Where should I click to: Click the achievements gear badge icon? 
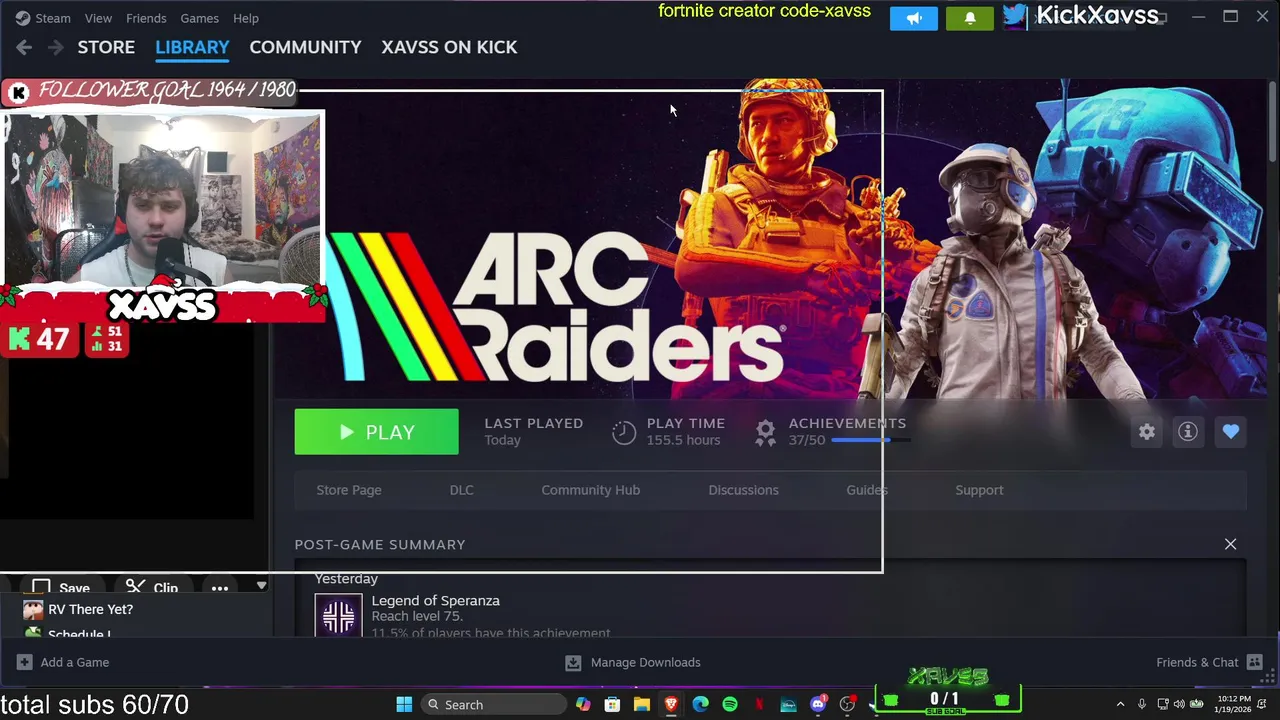[x=765, y=432]
